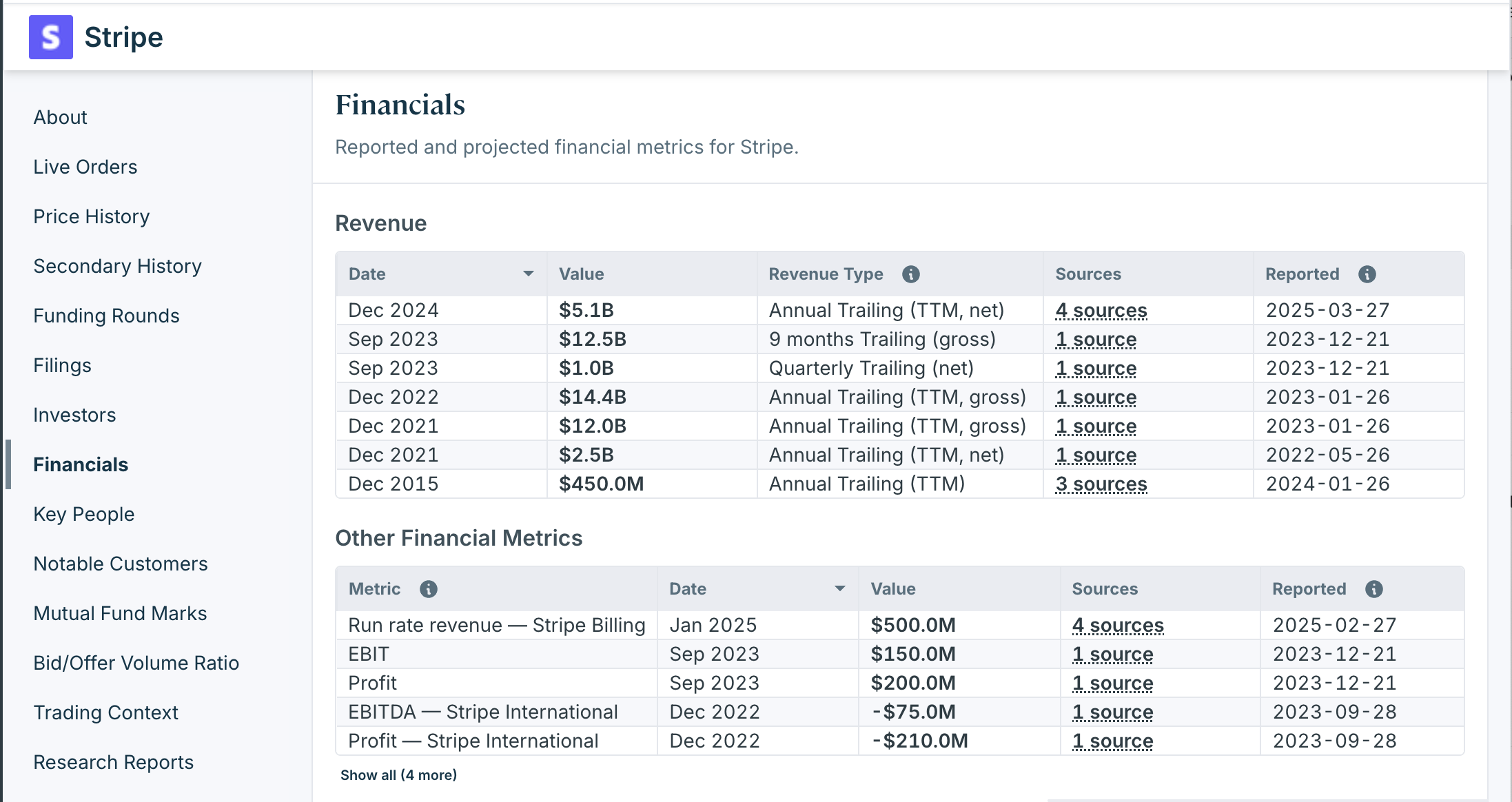Screen dimensions: 1512x802
Task: Select the $450.0M revenue value
Action: point(601,484)
